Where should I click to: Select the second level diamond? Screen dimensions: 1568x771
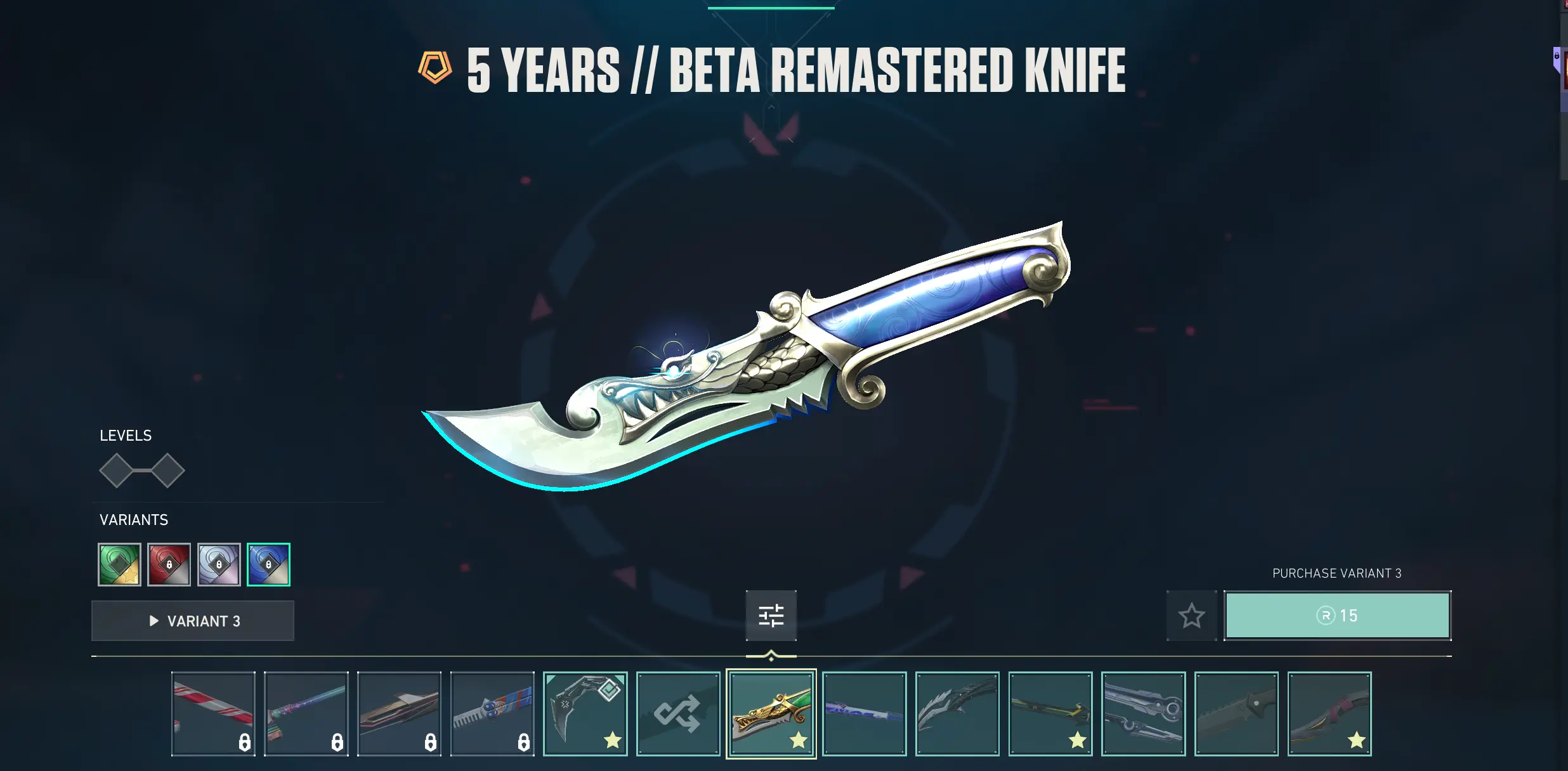167,470
